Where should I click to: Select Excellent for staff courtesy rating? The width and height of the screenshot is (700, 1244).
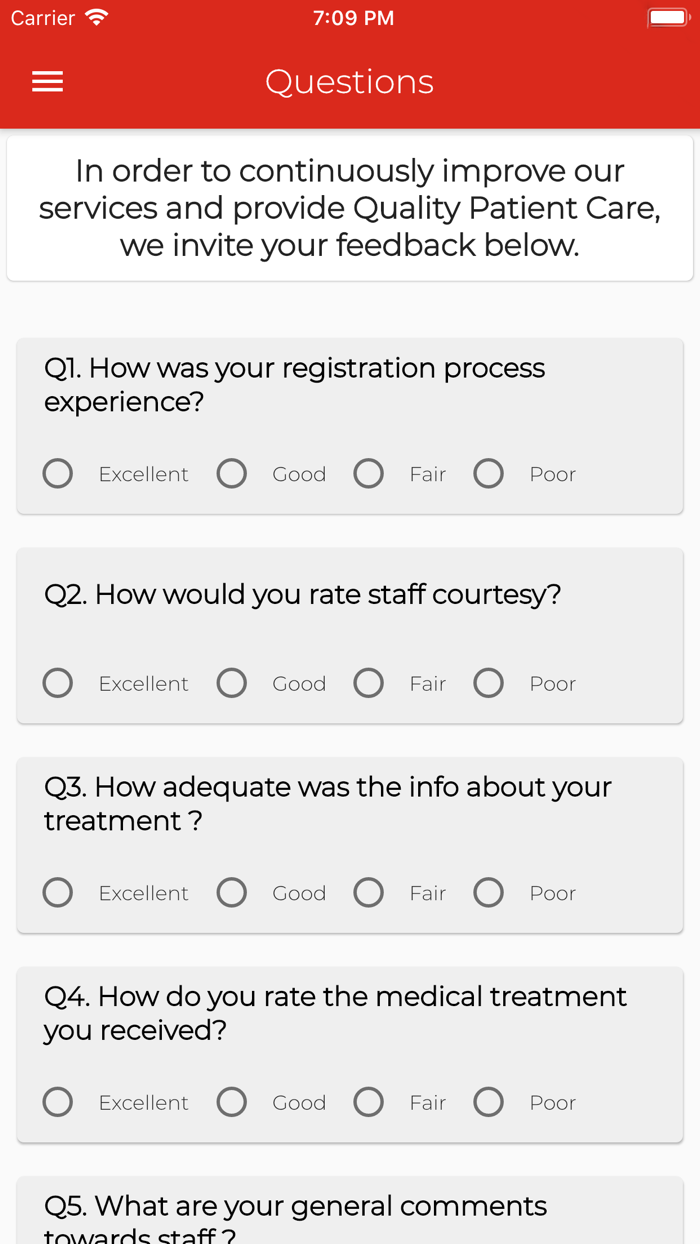click(x=57, y=683)
